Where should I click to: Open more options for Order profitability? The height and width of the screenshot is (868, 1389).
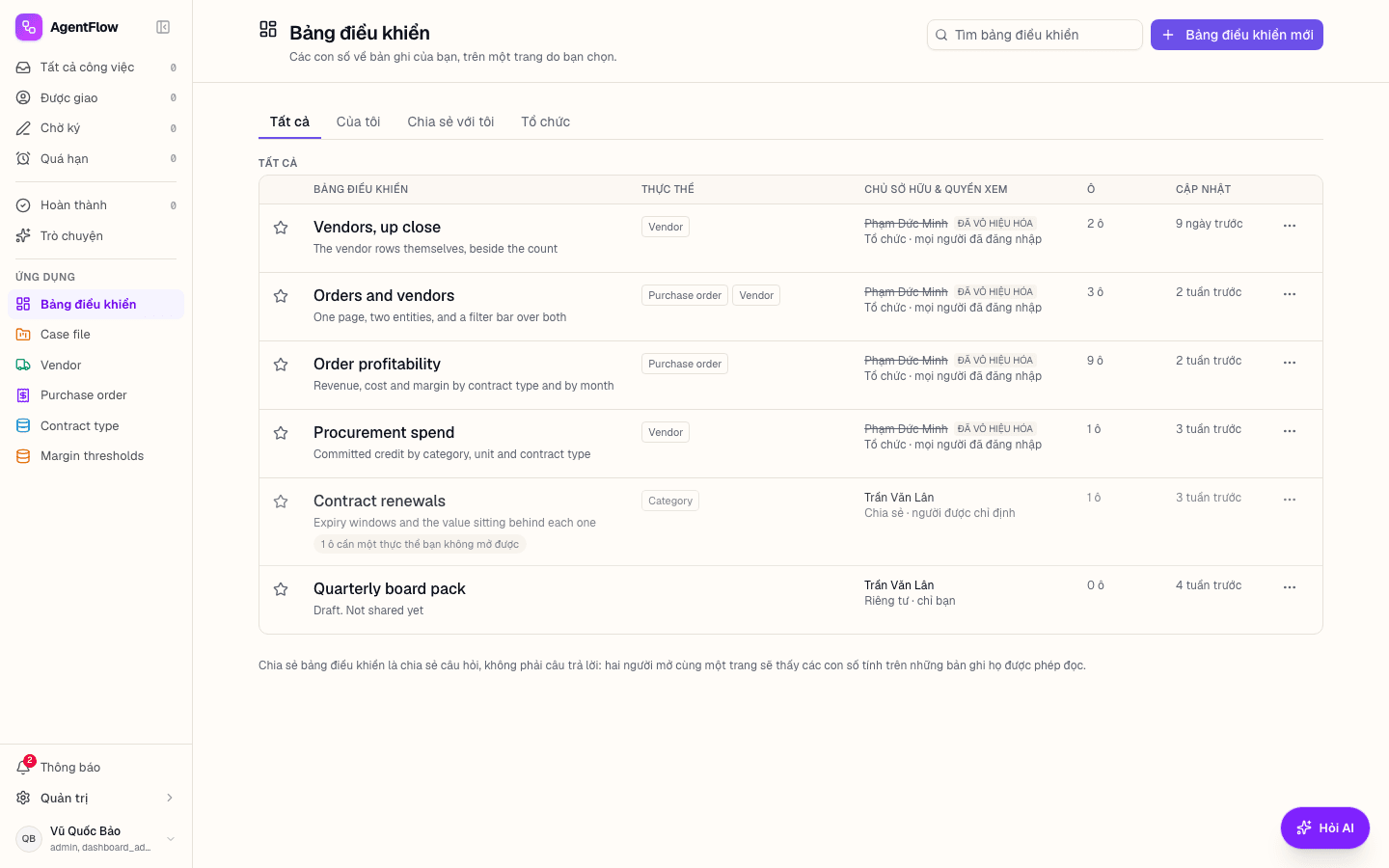pyautogui.click(x=1290, y=363)
